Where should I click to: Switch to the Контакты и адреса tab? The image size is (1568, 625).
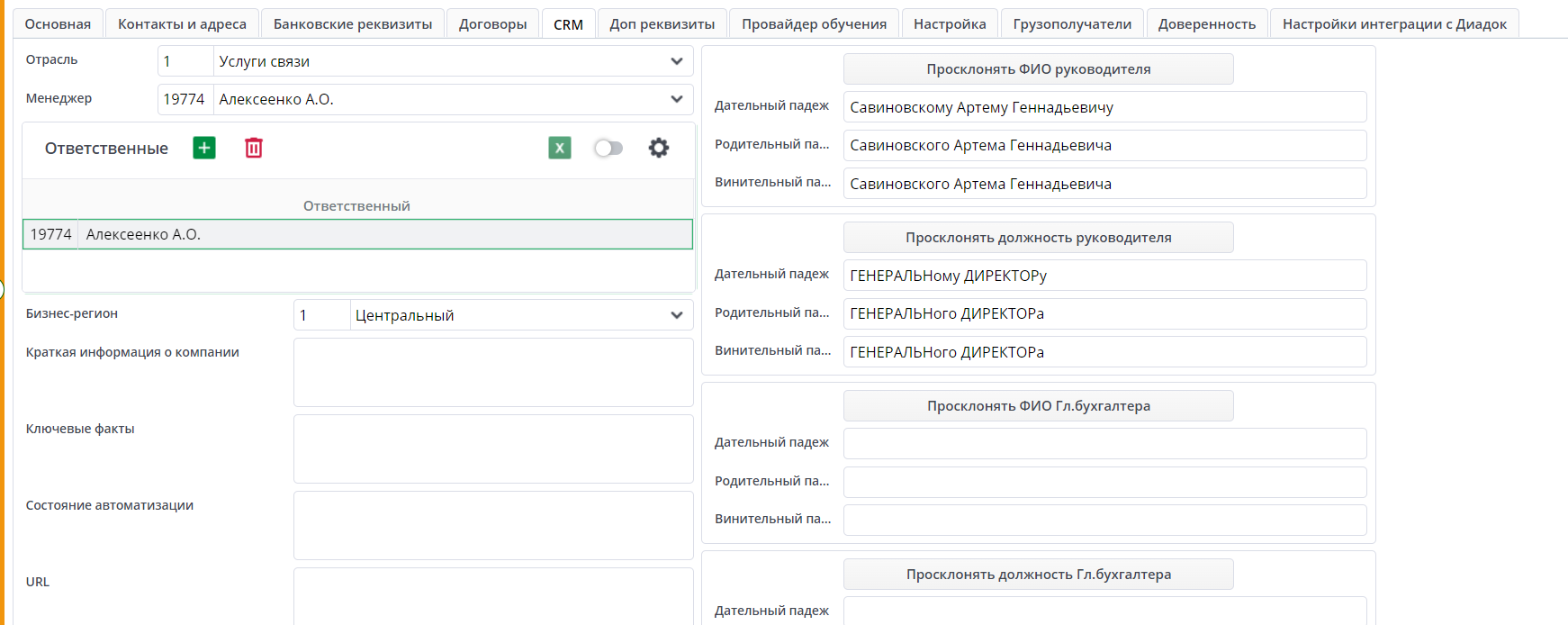182,24
